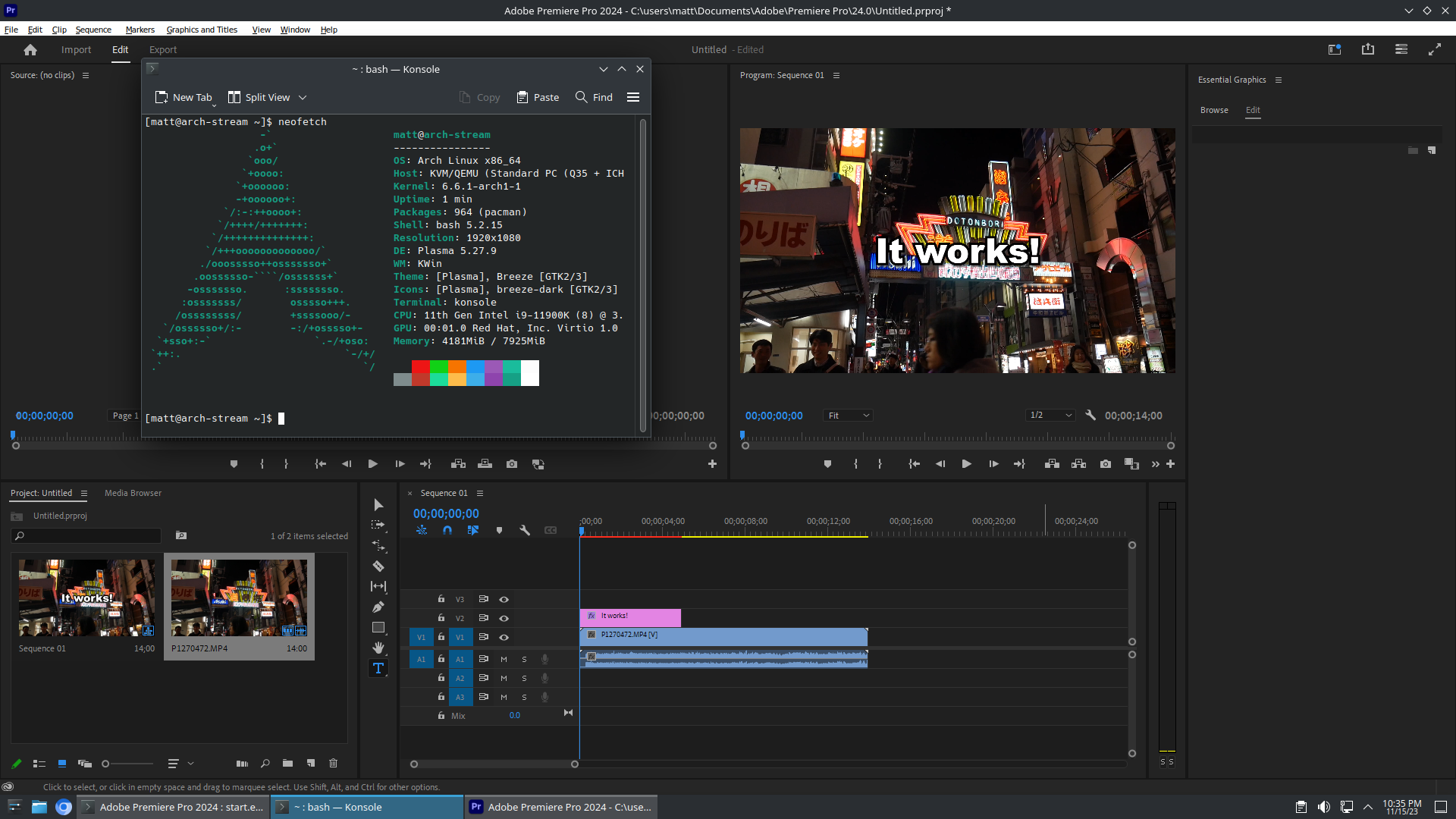Open sort icons dropdown in Project panel

[180, 764]
